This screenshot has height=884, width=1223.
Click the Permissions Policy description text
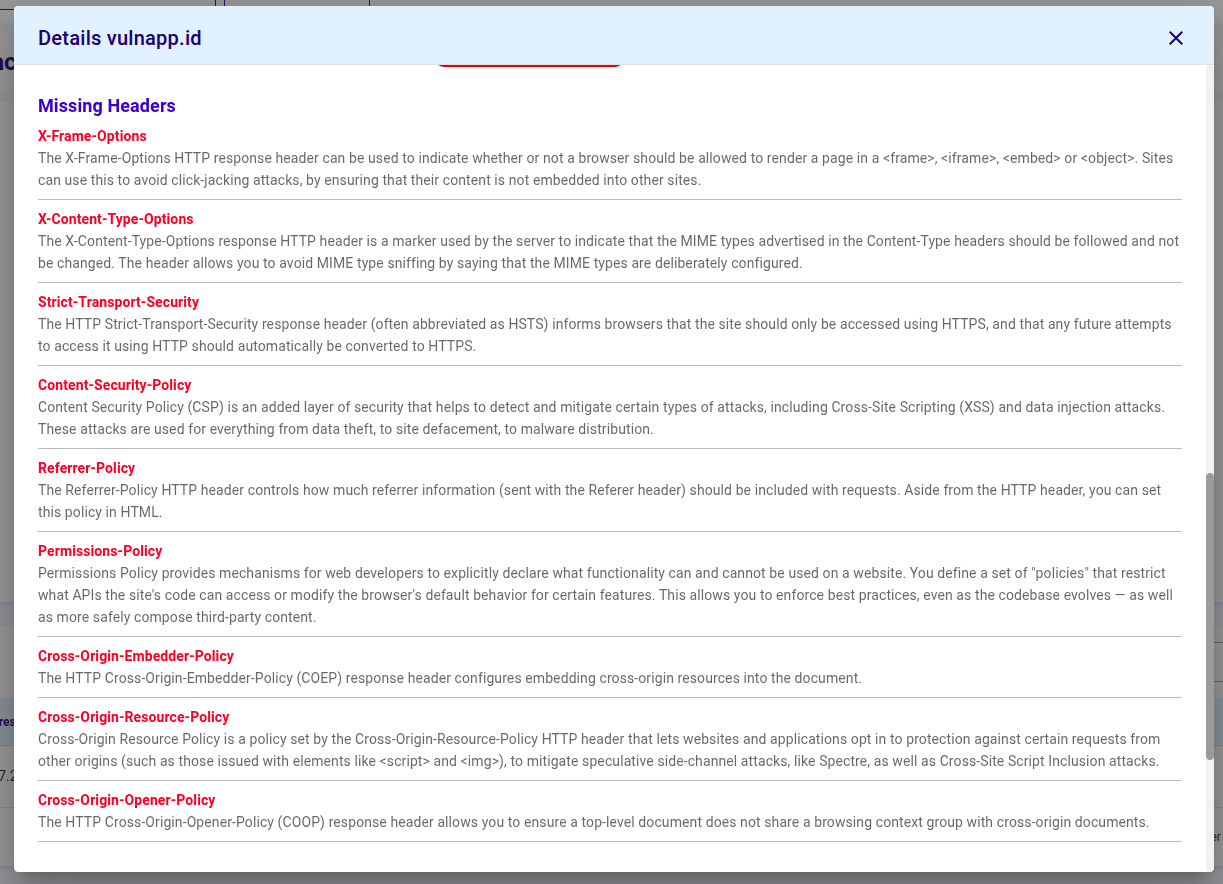click(x=600, y=595)
